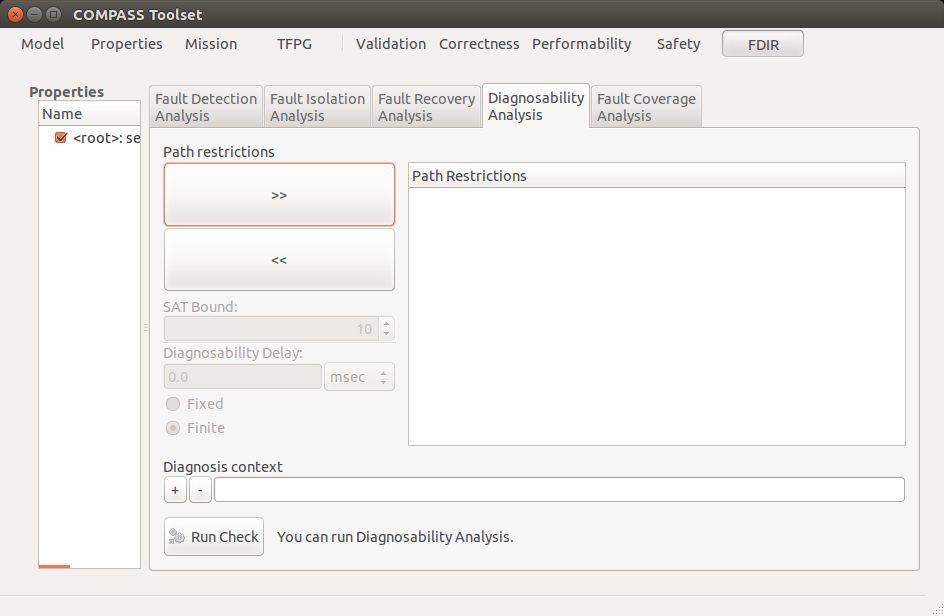944x616 pixels.
Task: Click the Run Check label
Action: (x=225, y=537)
